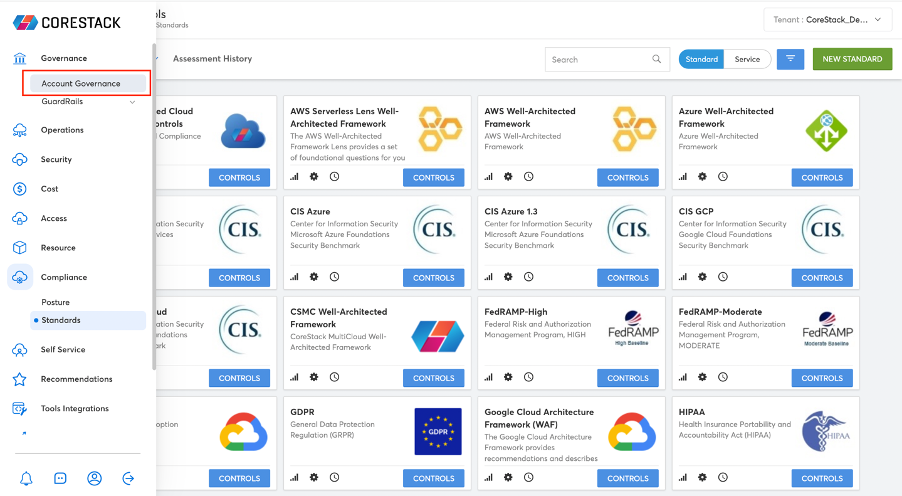Select GuardRails menu item
The height and width of the screenshot is (496, 902).
pyautogui.click(x=62, y=101)
